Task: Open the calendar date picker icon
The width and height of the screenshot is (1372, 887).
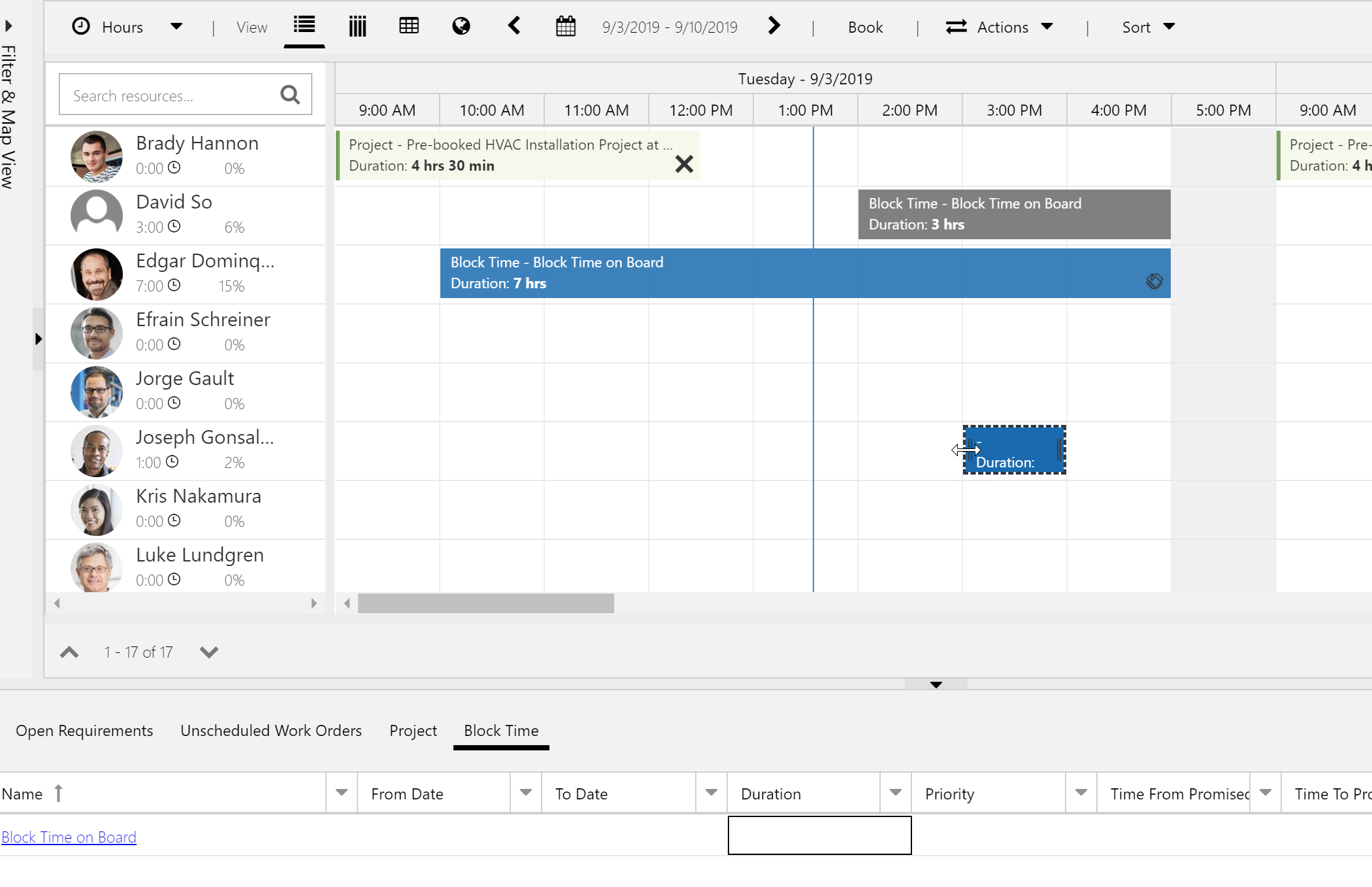Action: (566, 26)
